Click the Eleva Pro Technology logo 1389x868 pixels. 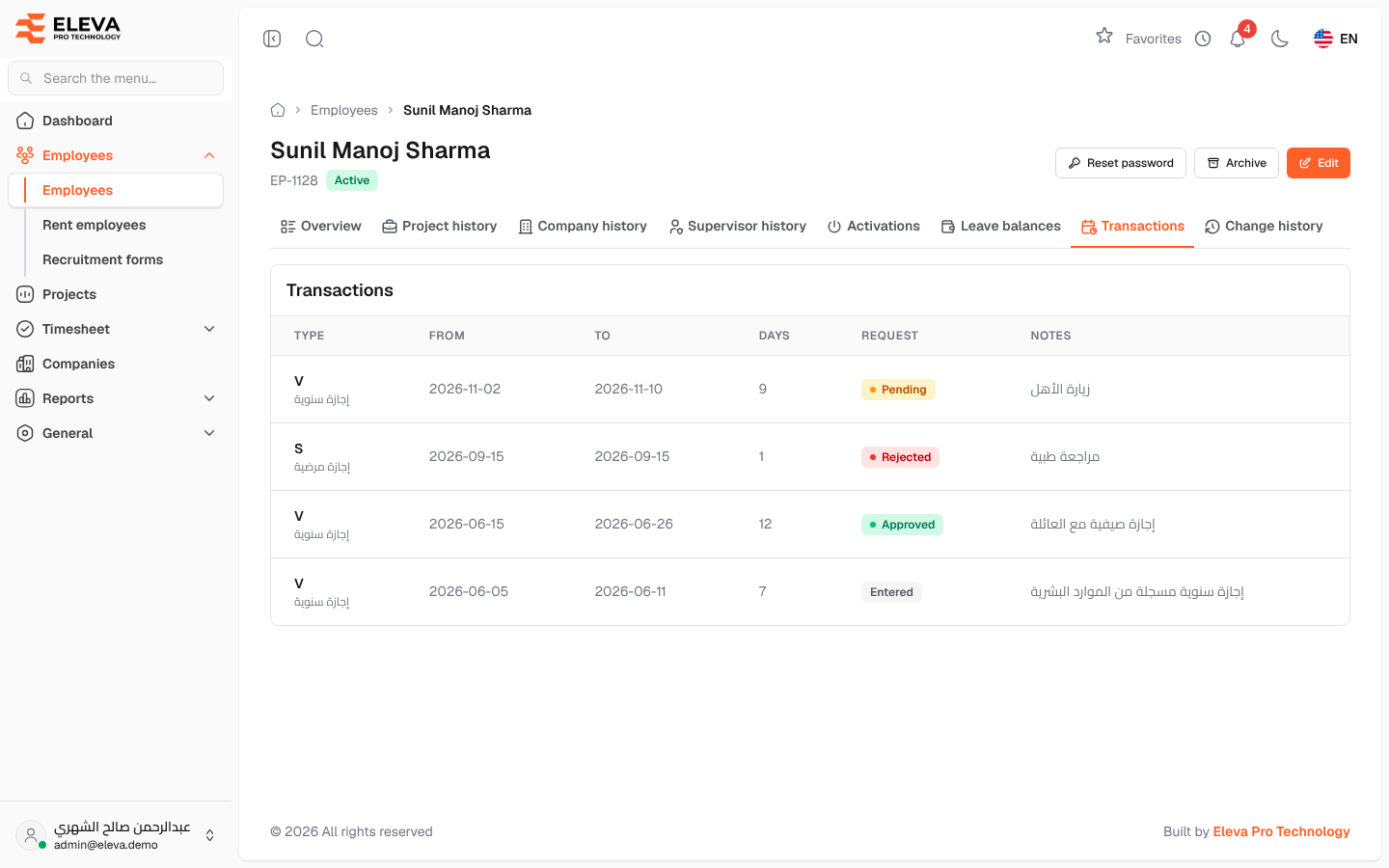click(68, 28)
